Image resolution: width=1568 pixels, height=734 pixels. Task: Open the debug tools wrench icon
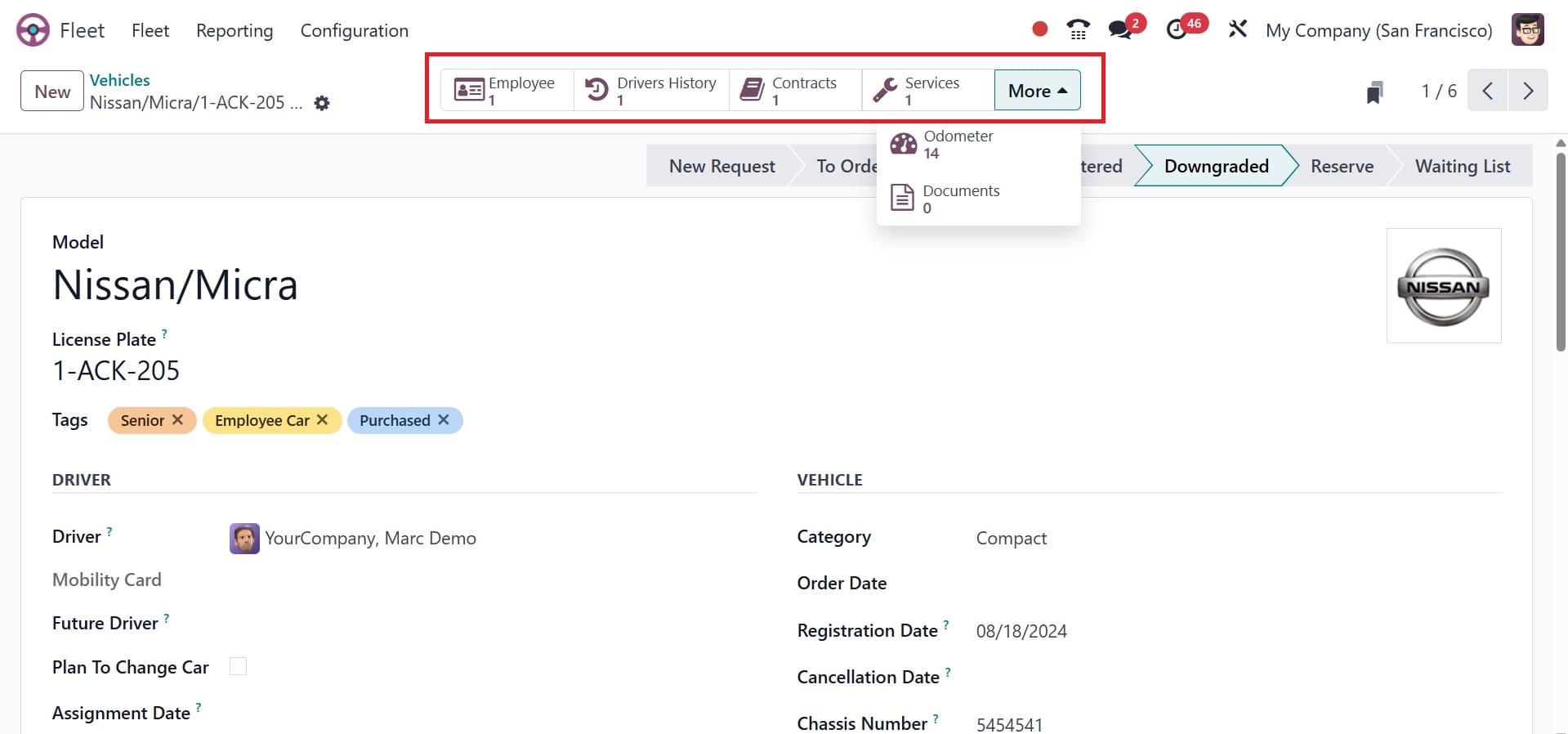1238,29
